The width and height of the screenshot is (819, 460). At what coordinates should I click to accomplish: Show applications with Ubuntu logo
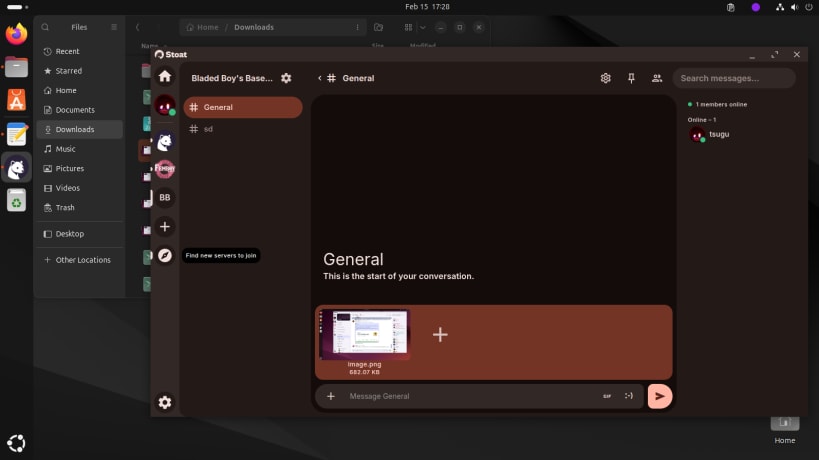click(x=16, y=443)
